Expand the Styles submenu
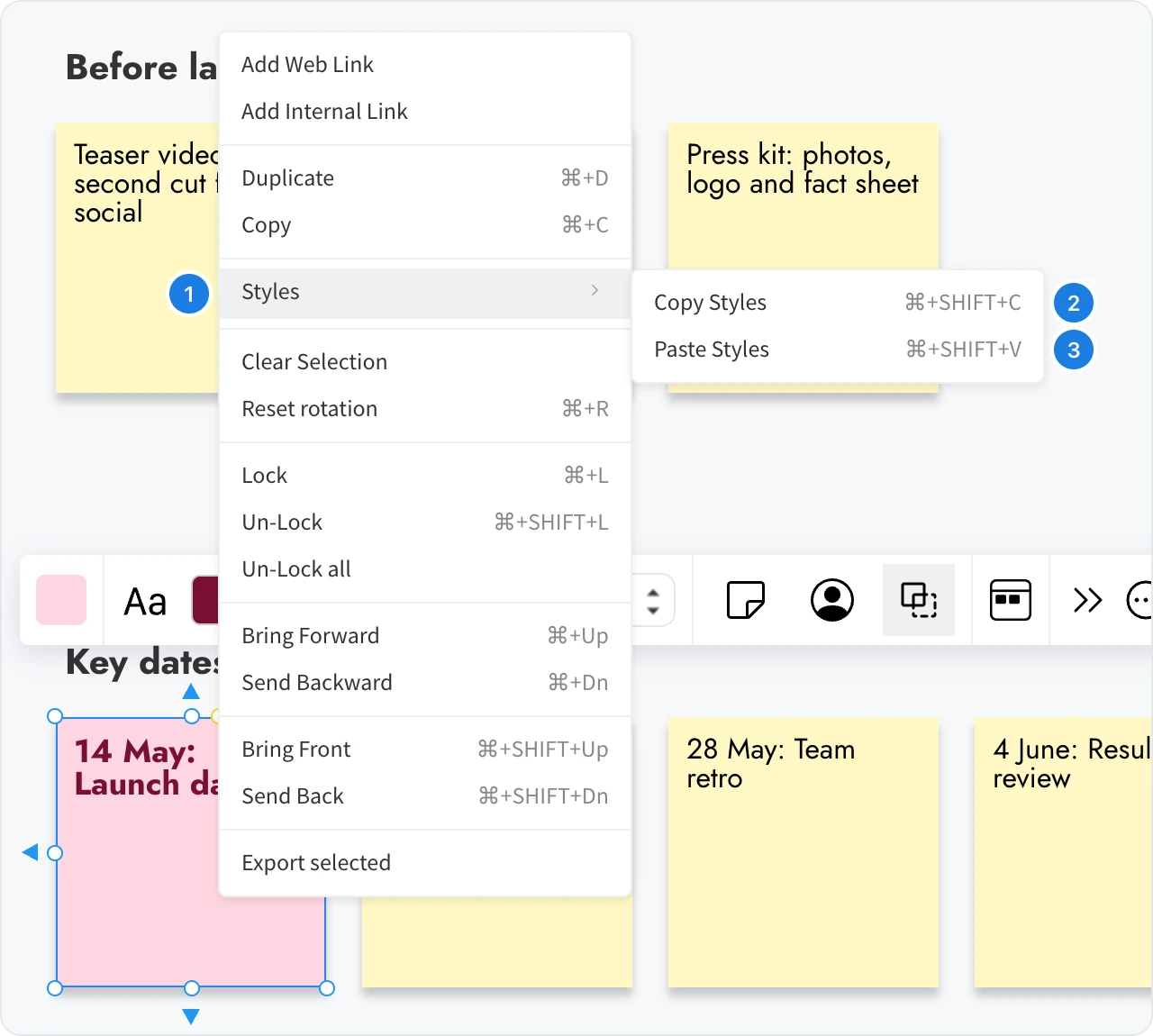Screen dimensions: 1153x1036 (x=425, y=292)
